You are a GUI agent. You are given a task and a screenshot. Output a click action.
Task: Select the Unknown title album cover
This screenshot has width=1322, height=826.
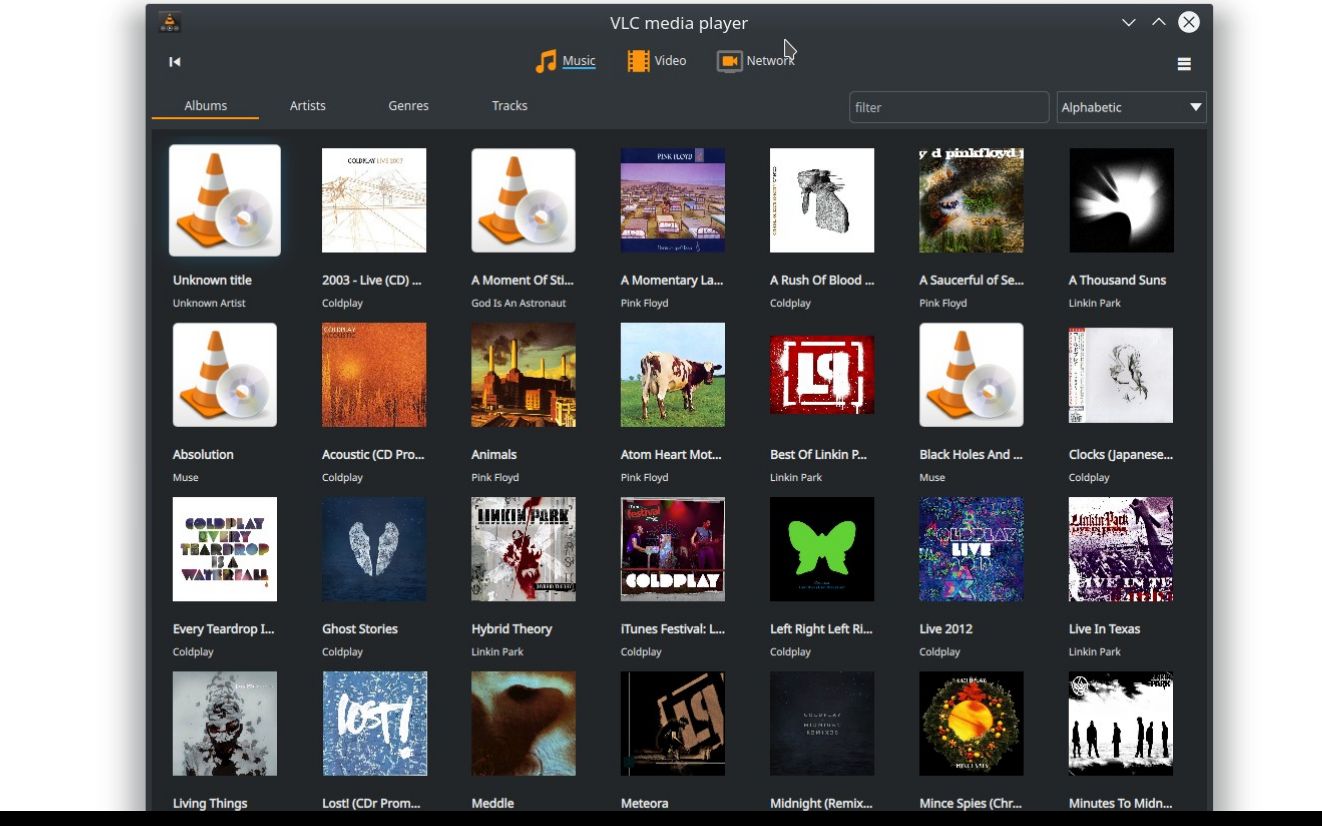pos(225,200)
